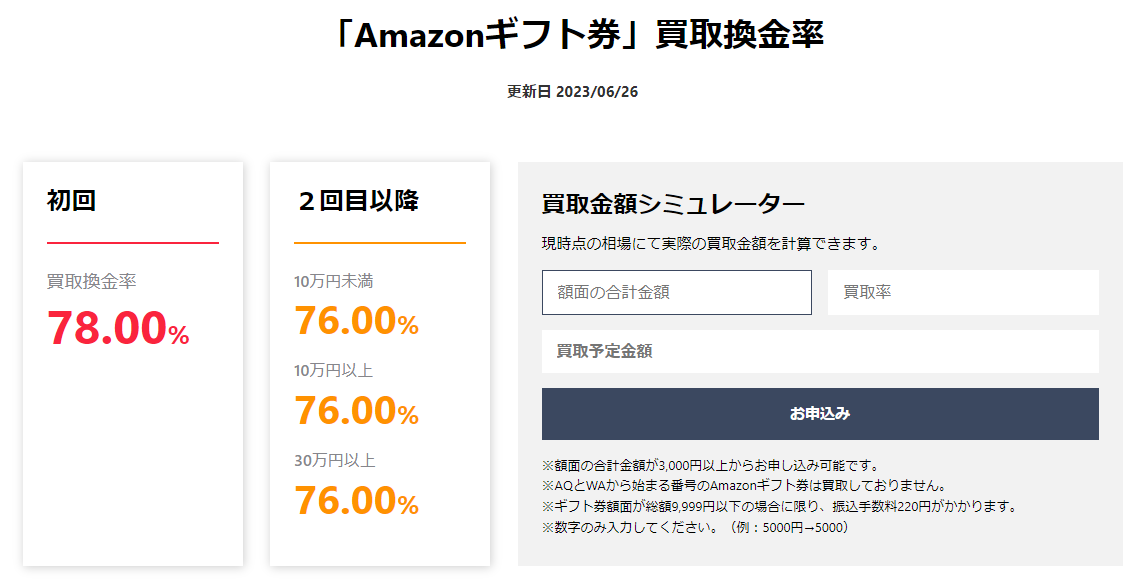Select the 買取予定金額 field
Image resolution: width=1147 pixels, height=580 pixels.
[819, 351]
